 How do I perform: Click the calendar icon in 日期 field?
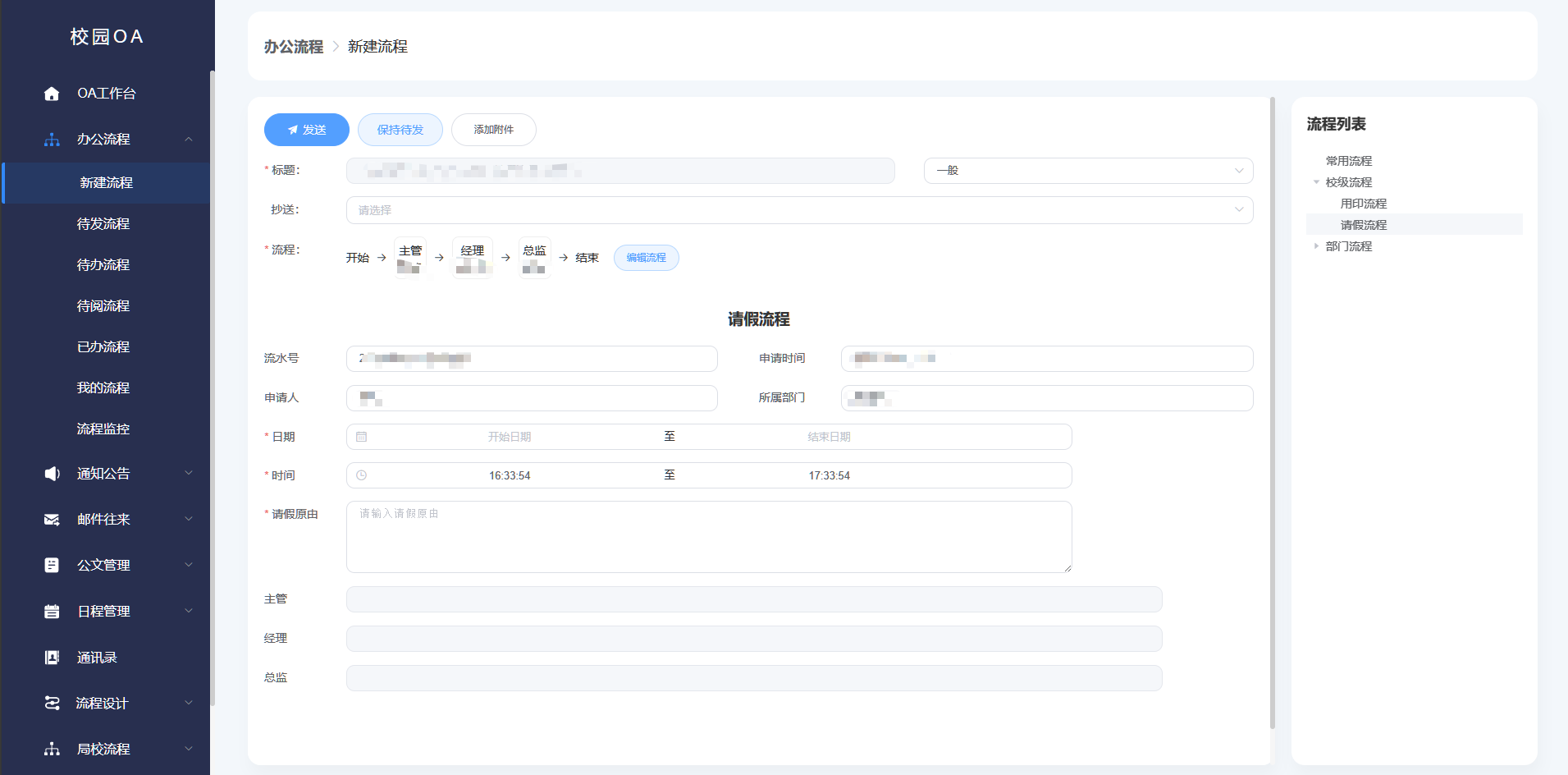point(362,437)
